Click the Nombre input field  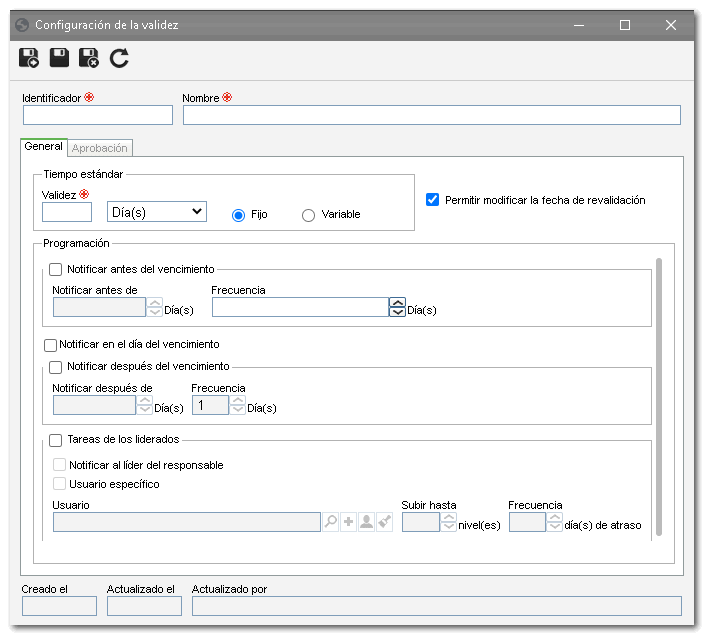432,115
